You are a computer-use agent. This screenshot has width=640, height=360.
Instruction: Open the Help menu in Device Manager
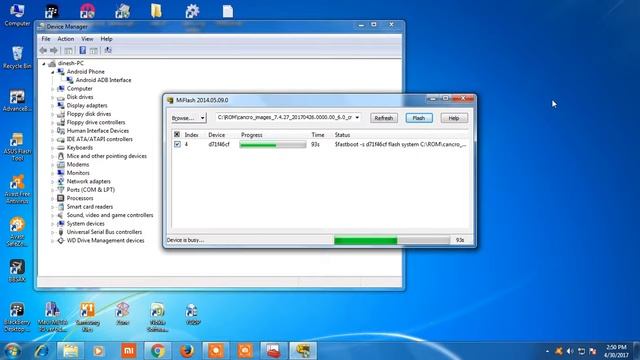click(106, 39)
